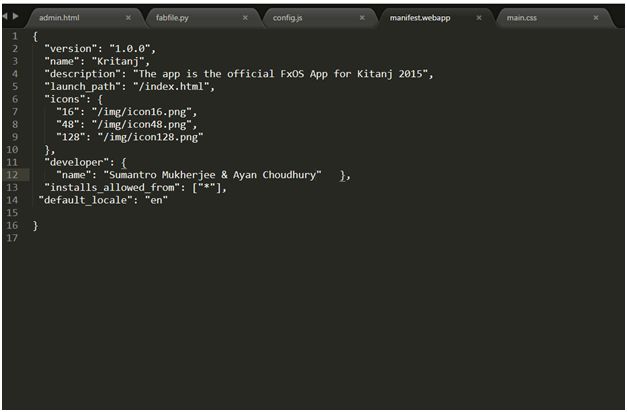Screen dimensions: 627x412
Task: Click the closing brace on line 16
Action: pyautogui.click(x=35, y=226)
